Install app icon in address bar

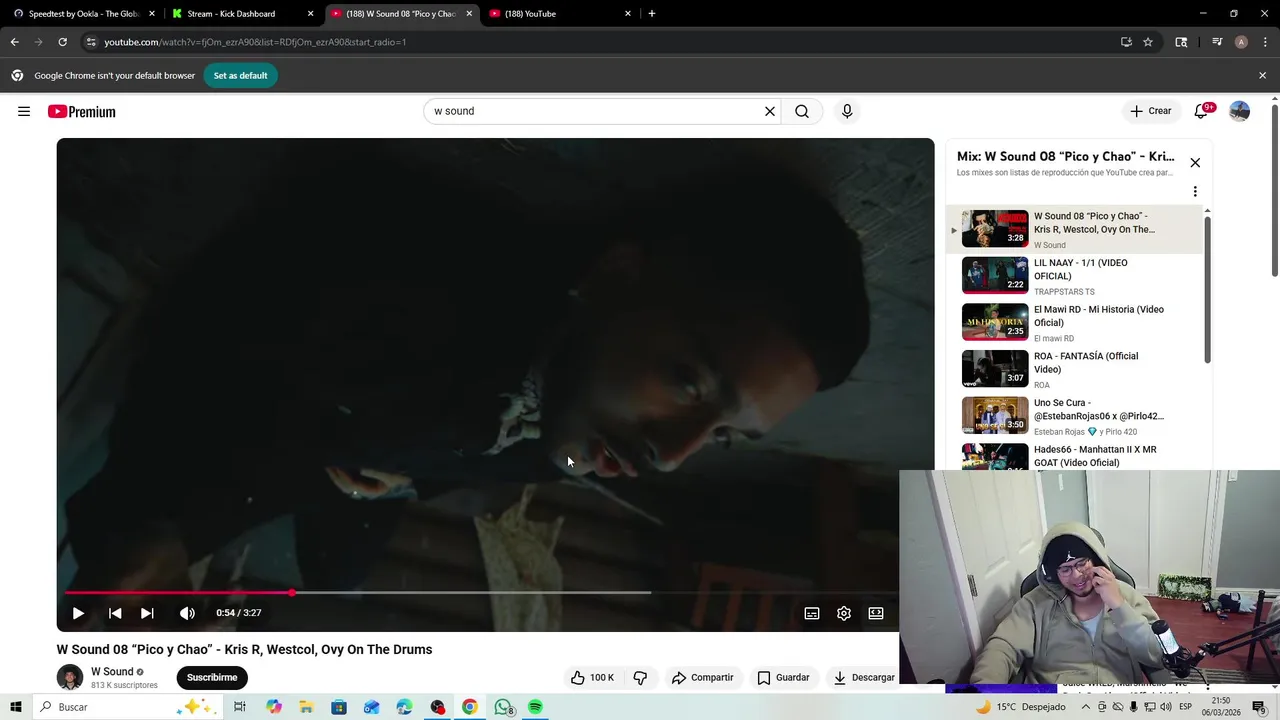[1126, 42]
